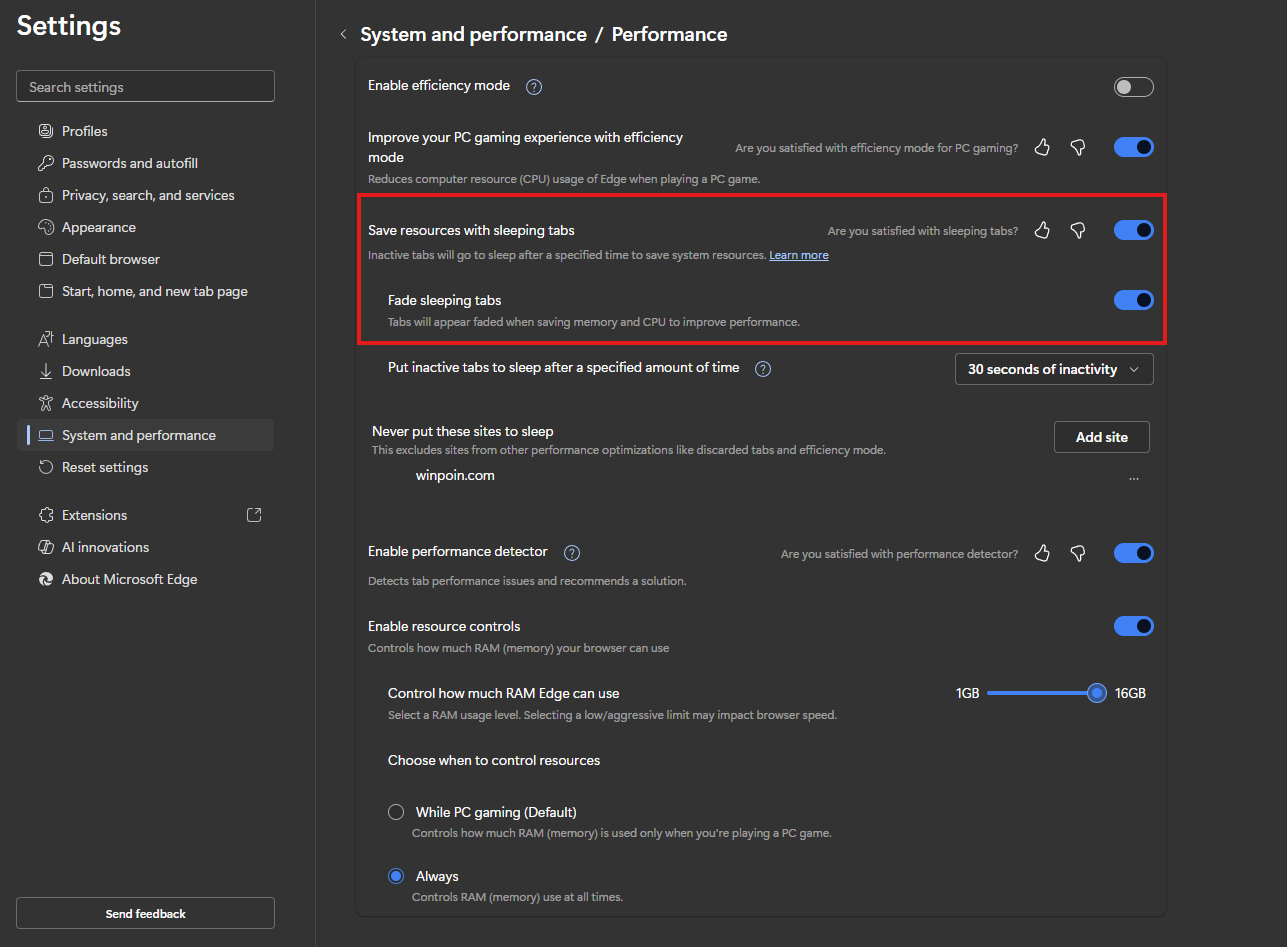Click thumbs down for PC gaming efficiency mode

click(x=1077, y=148)
